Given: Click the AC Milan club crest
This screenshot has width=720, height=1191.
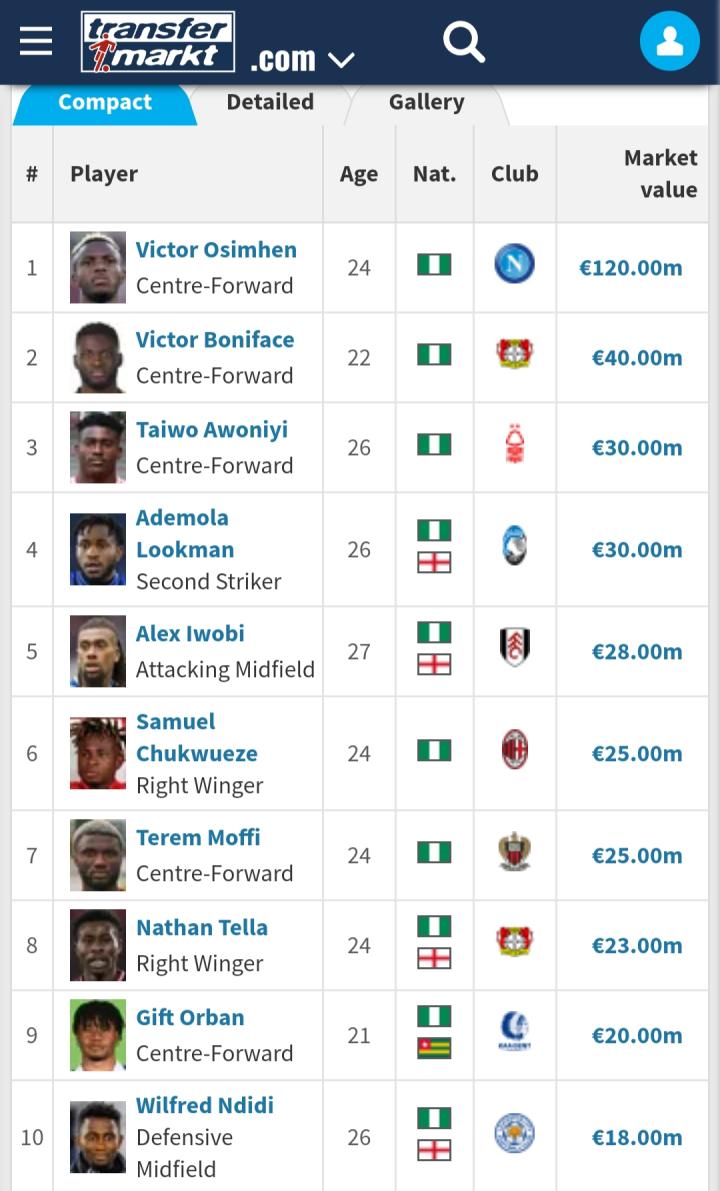Looking at the screenshot, I should 514,751.
